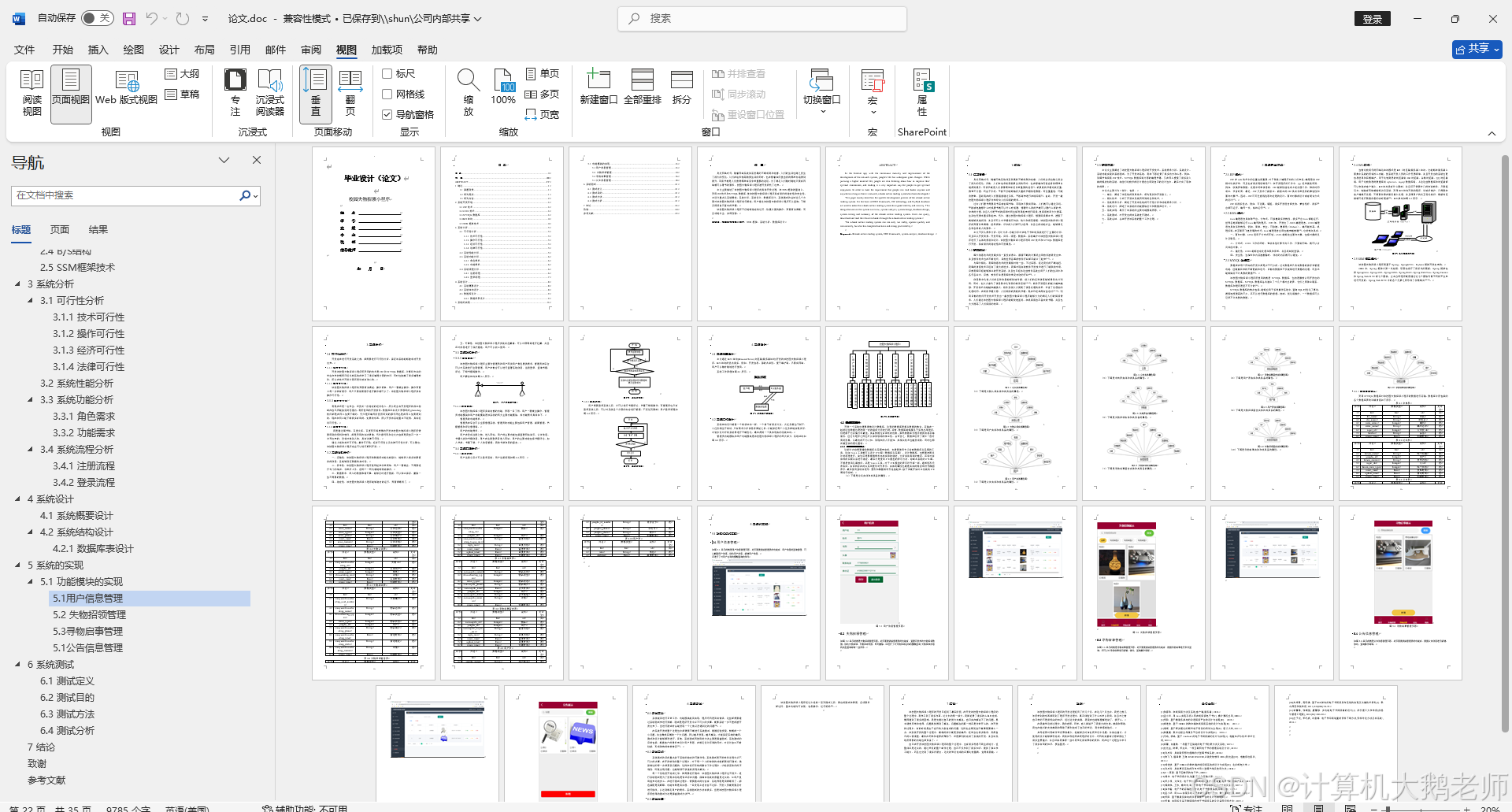The height and width of the screenshot is (812, 1512).
Task: Open the 布局 (Layout) ribbon tab
Action: [x=205, y=50]
